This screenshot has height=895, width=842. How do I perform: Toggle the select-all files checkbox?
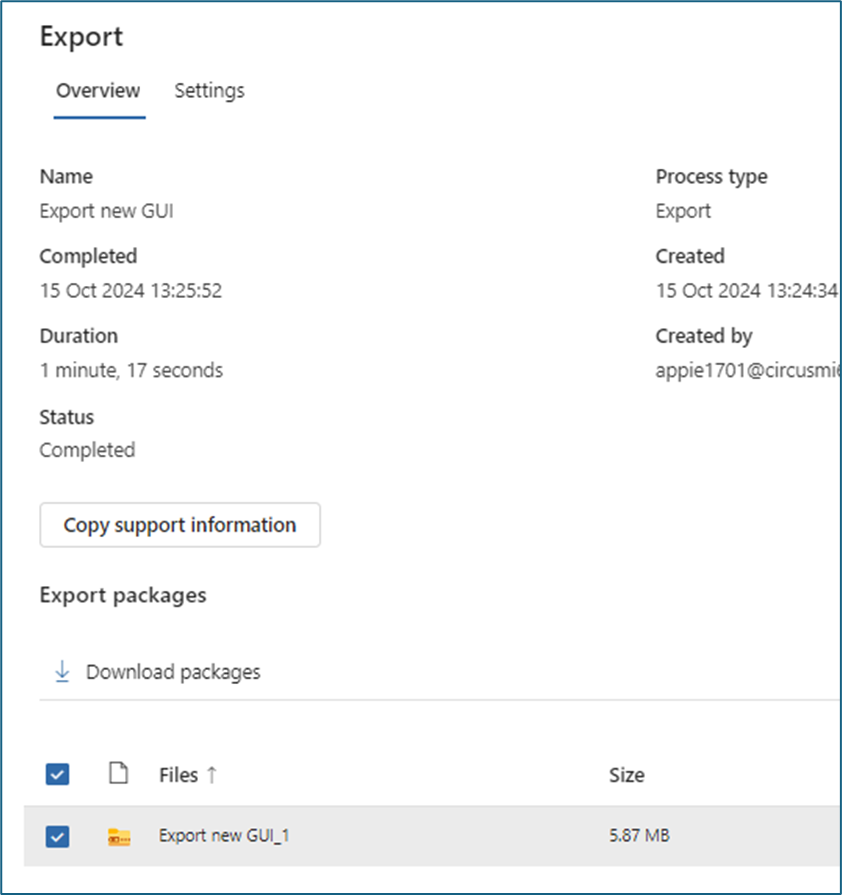click(x=58, y=774)
